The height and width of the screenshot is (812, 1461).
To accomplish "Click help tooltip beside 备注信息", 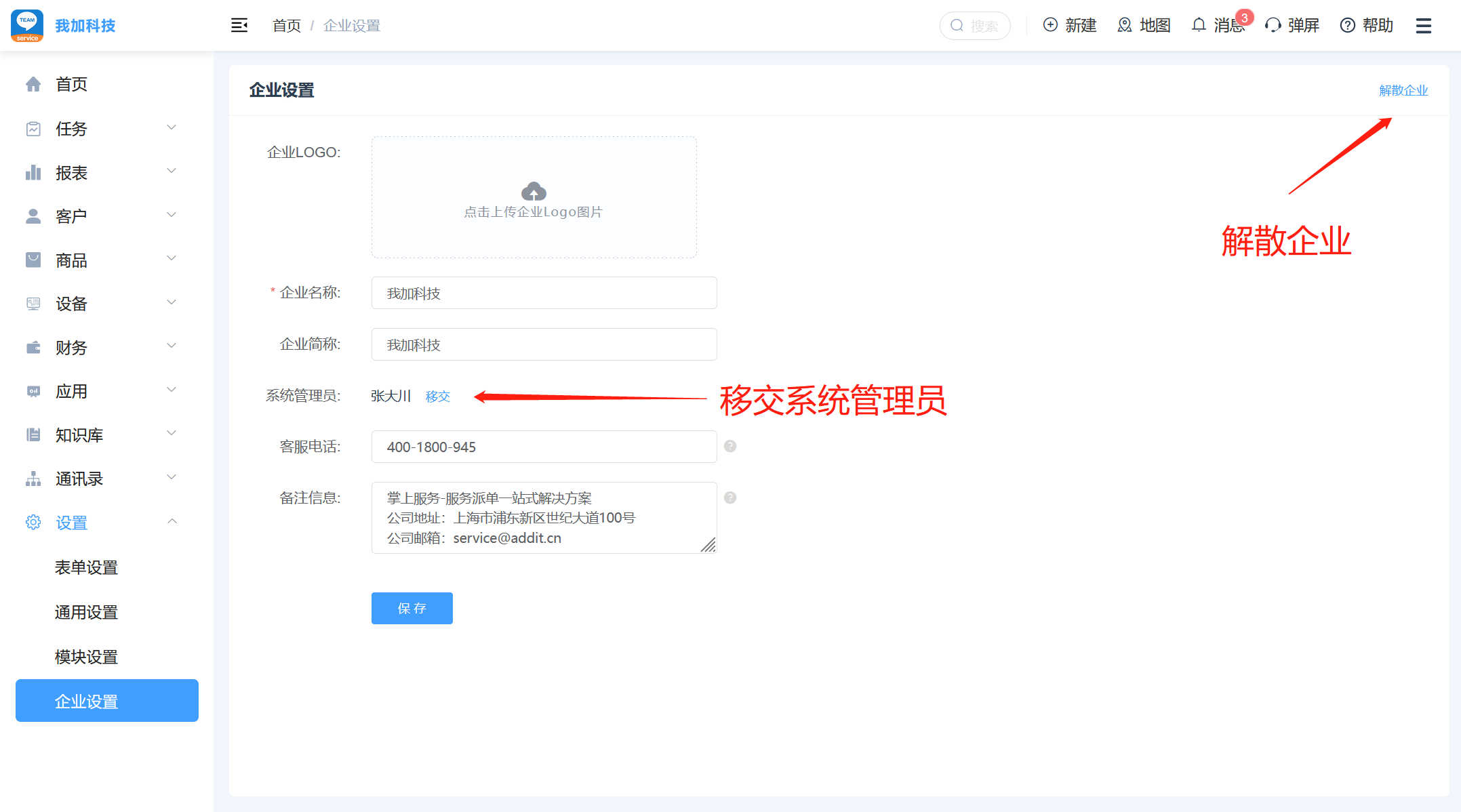I will pos(730,498).
